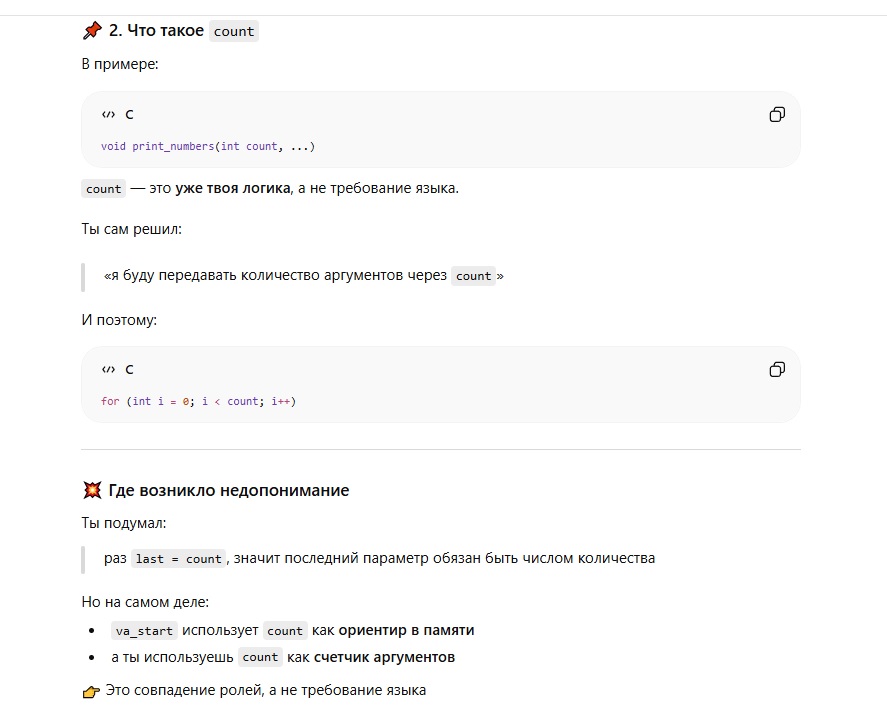Click the pushpin emoji in section 2 heading

point(92,31)
